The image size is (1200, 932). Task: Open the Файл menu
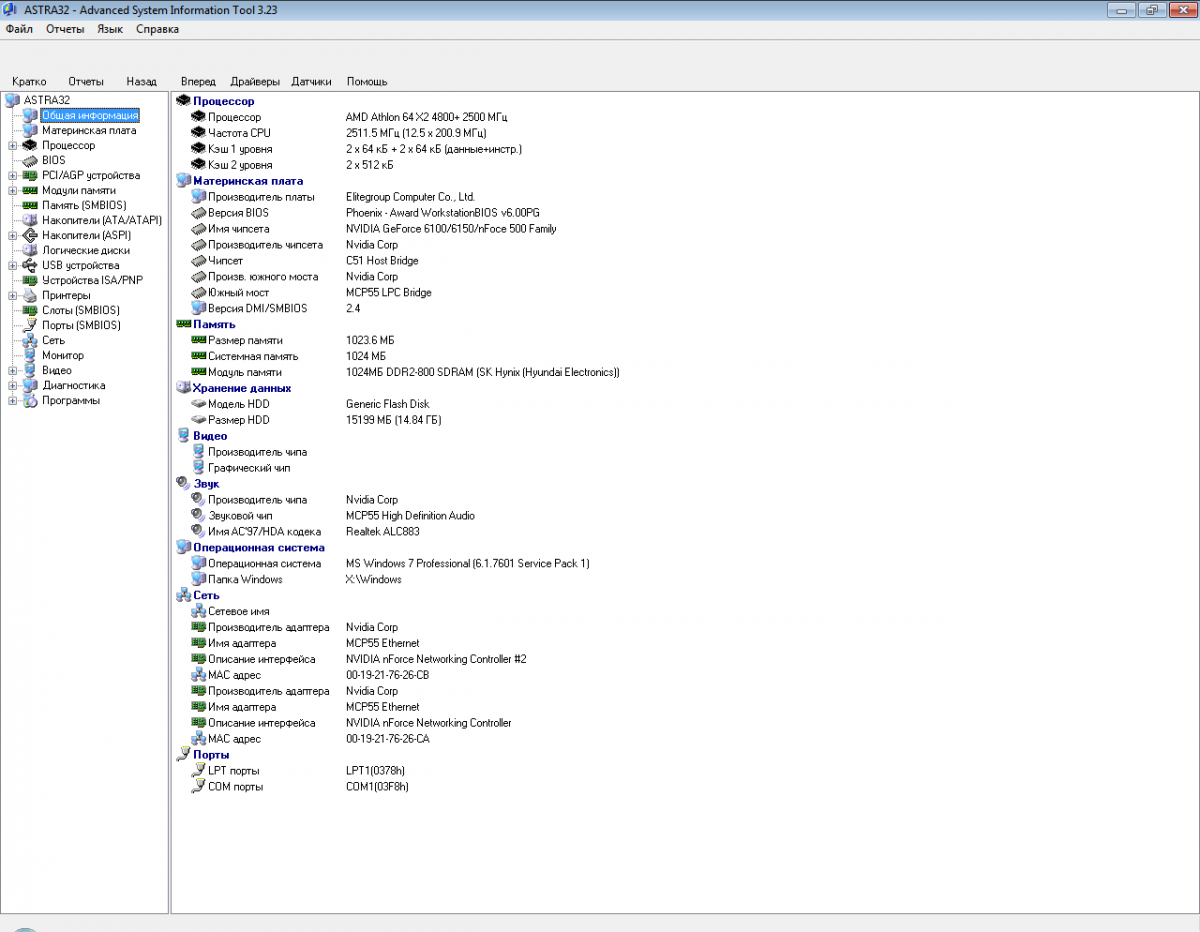[19, 29]
